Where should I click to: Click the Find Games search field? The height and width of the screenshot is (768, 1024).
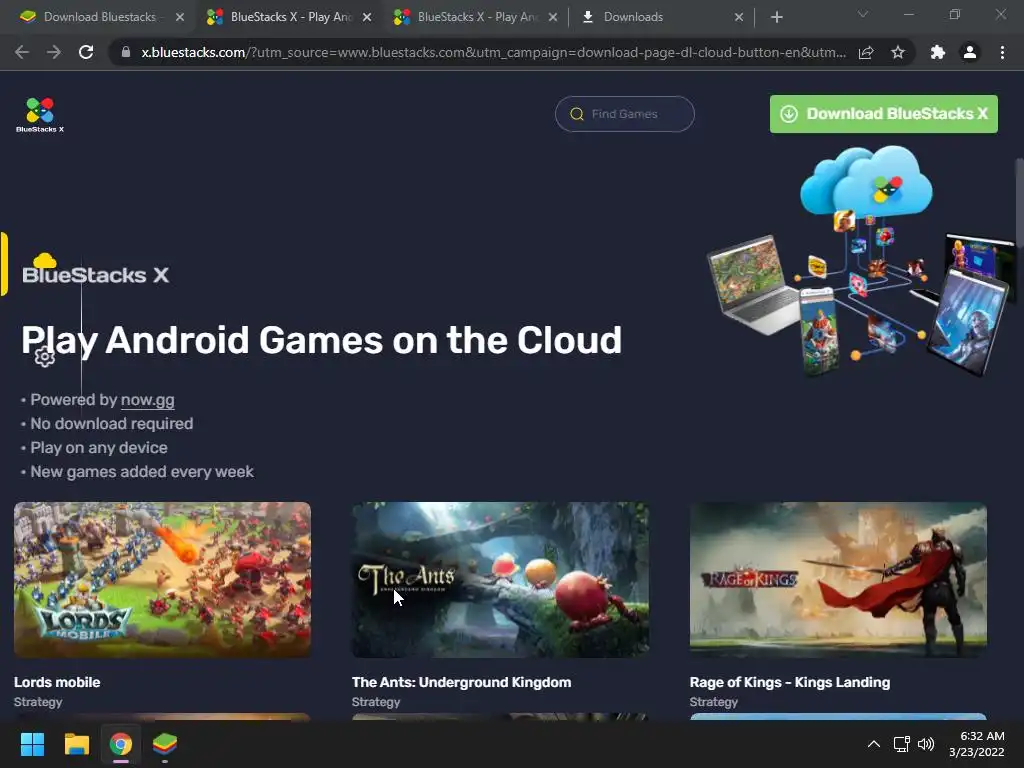[624, 114]
